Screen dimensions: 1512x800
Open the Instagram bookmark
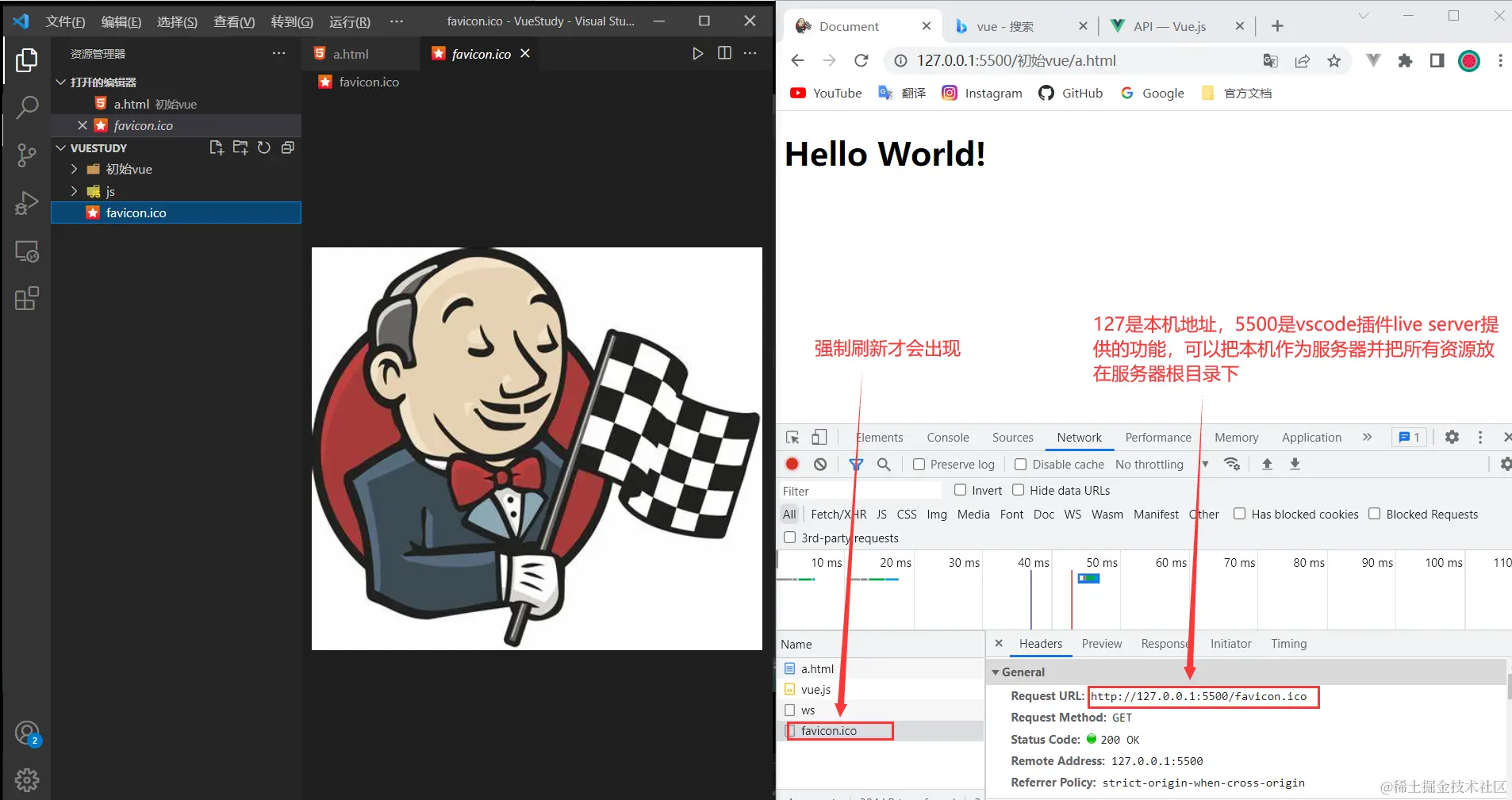pos(982,93)
